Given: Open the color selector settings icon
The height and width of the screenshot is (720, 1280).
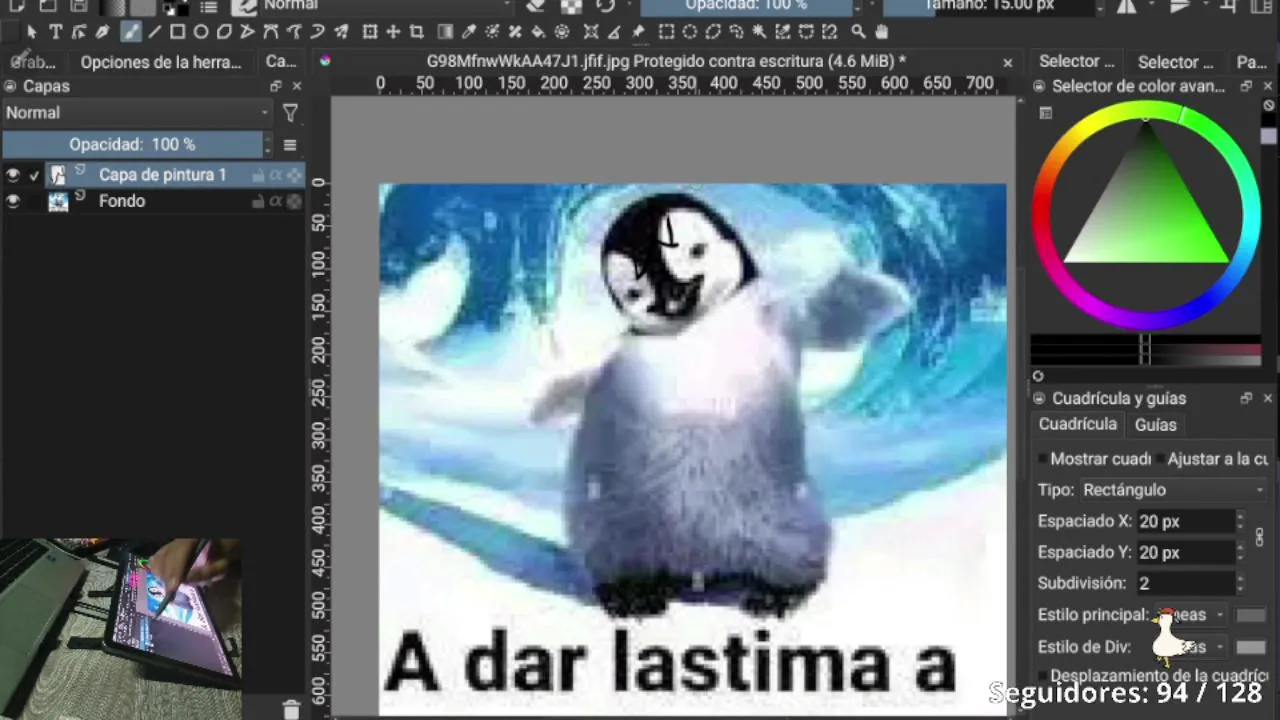Looking at the screenshot, I should click(1046, 113).
